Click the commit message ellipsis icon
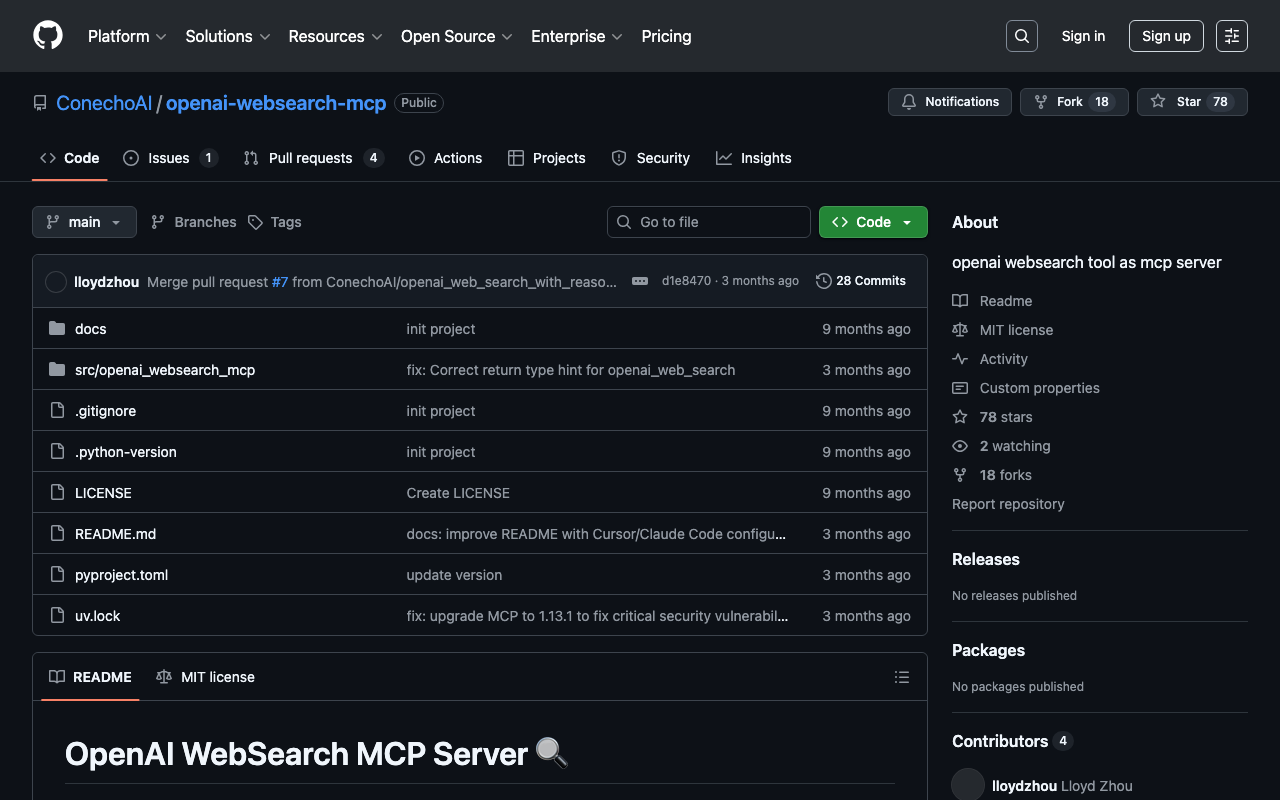 click(640, 281)
